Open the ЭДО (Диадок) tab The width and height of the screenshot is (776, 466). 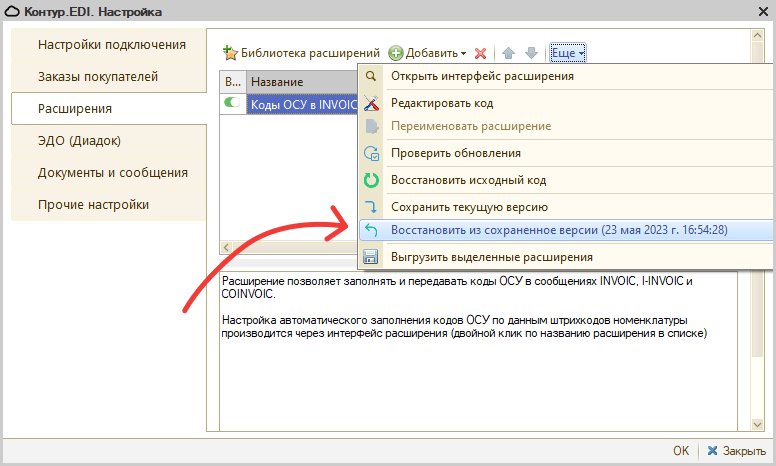point(109,140)
